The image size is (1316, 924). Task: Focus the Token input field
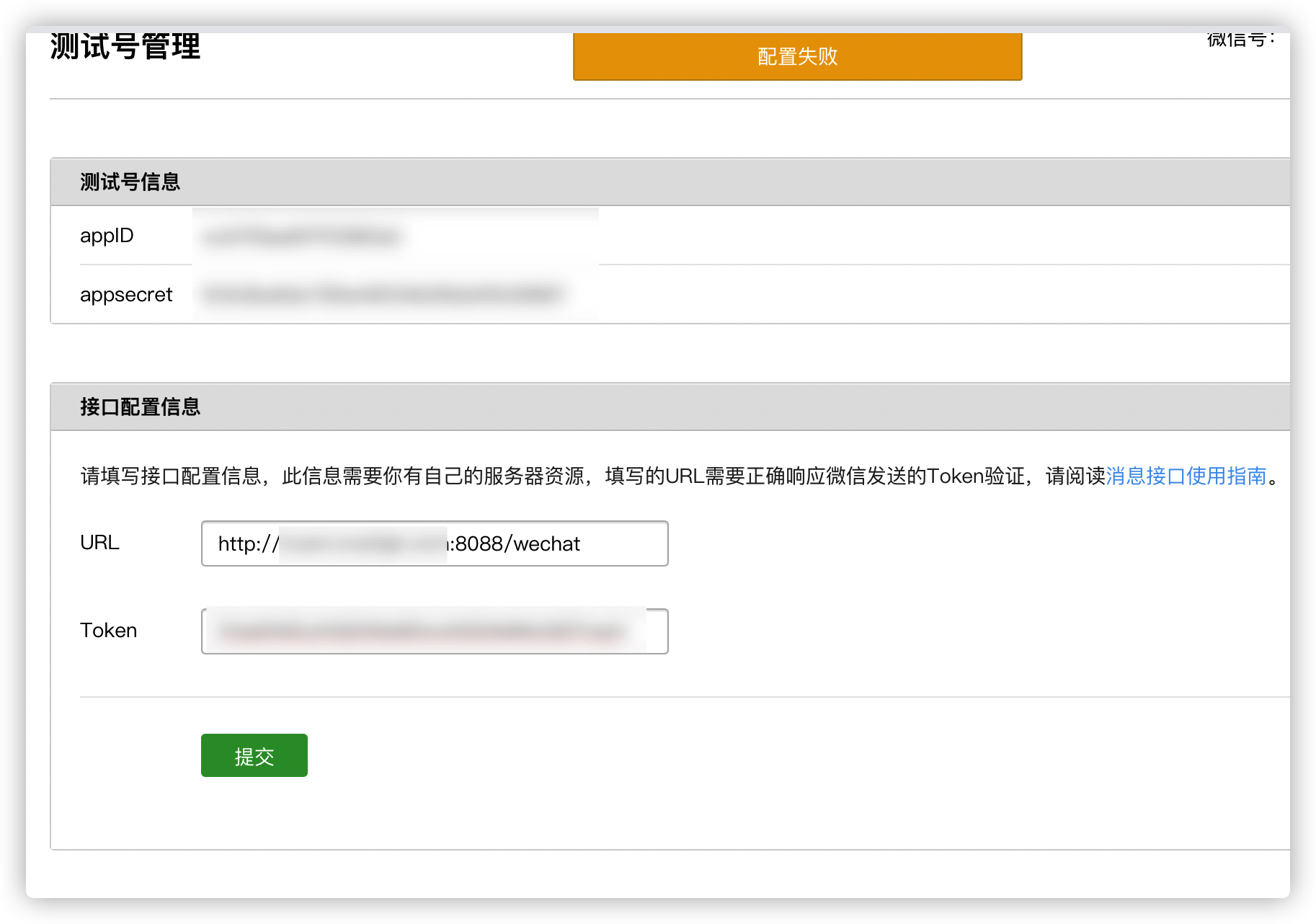435,631
